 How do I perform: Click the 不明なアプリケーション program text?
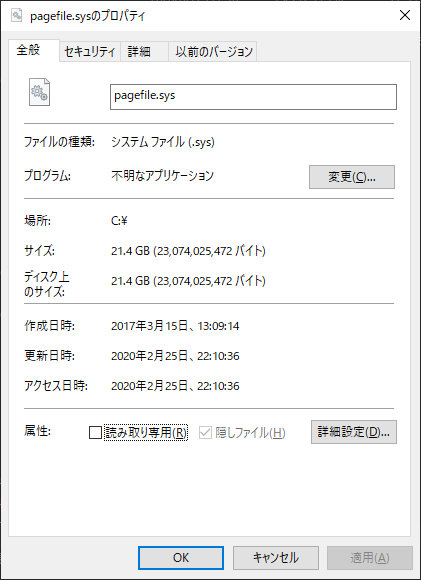coord(162,175)
